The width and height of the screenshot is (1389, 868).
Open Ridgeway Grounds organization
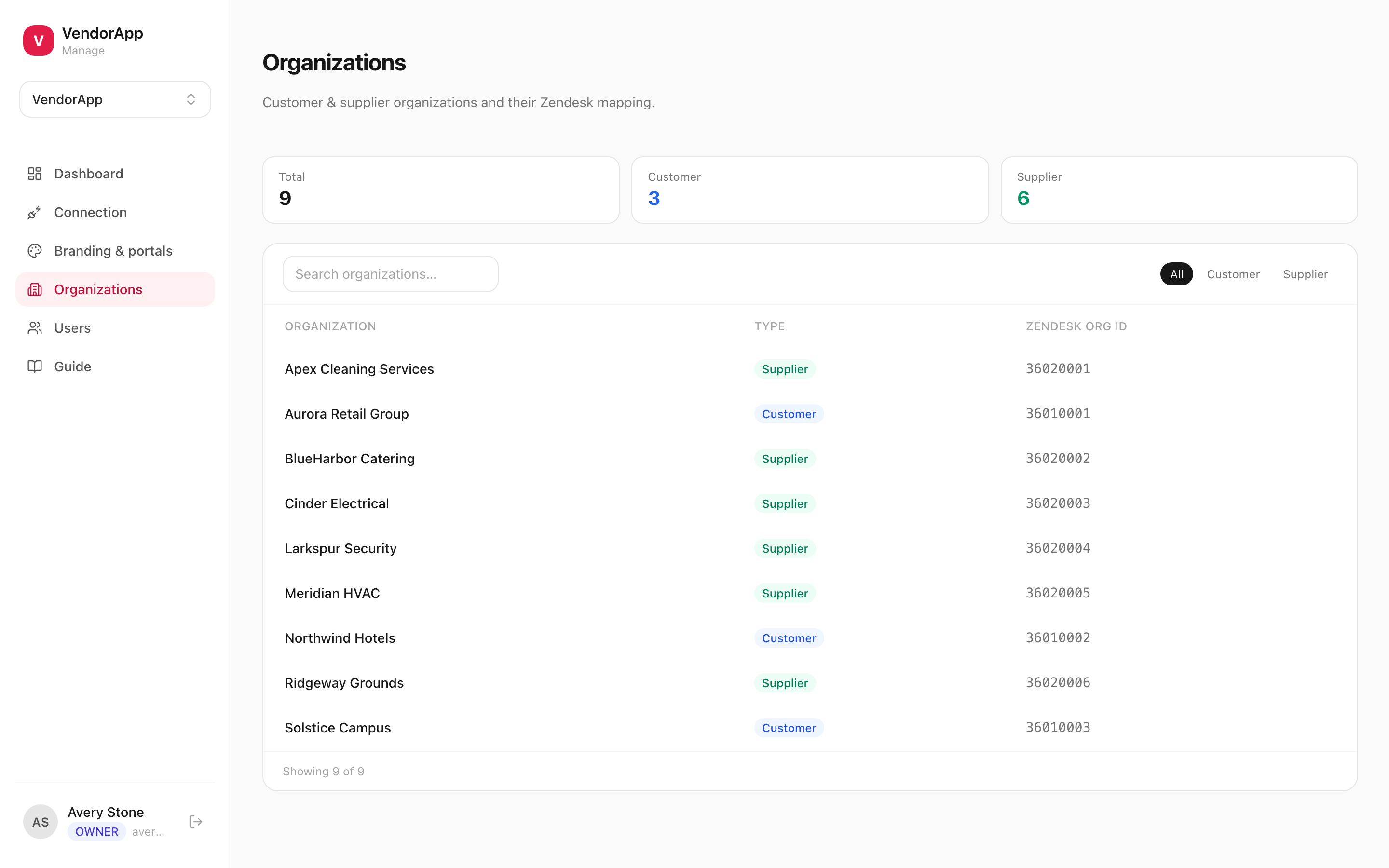click(344, 682)
